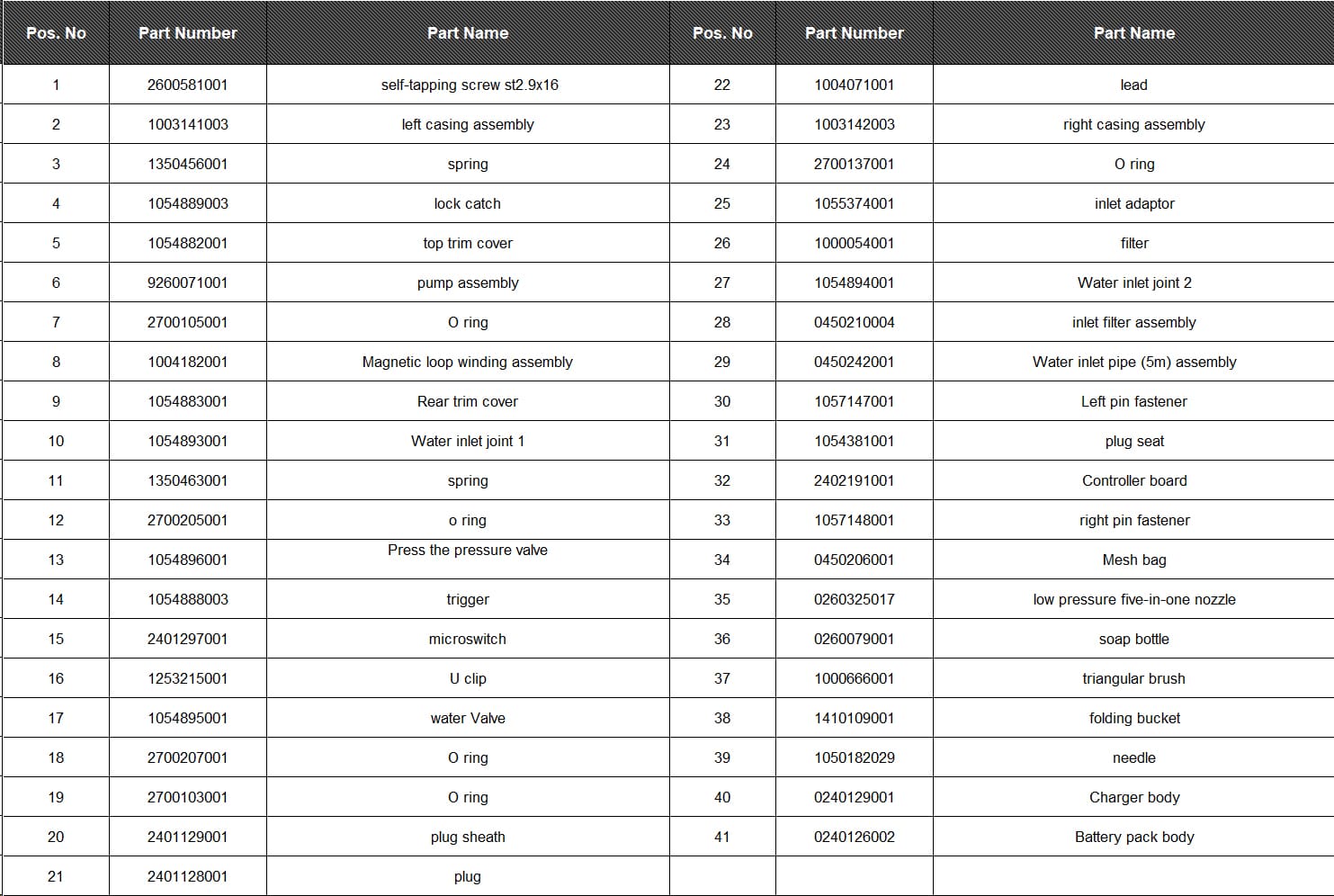Click part number 2402191001 for Controller board
Viewport: 1334px width, 896px height.
click(855, 480)
